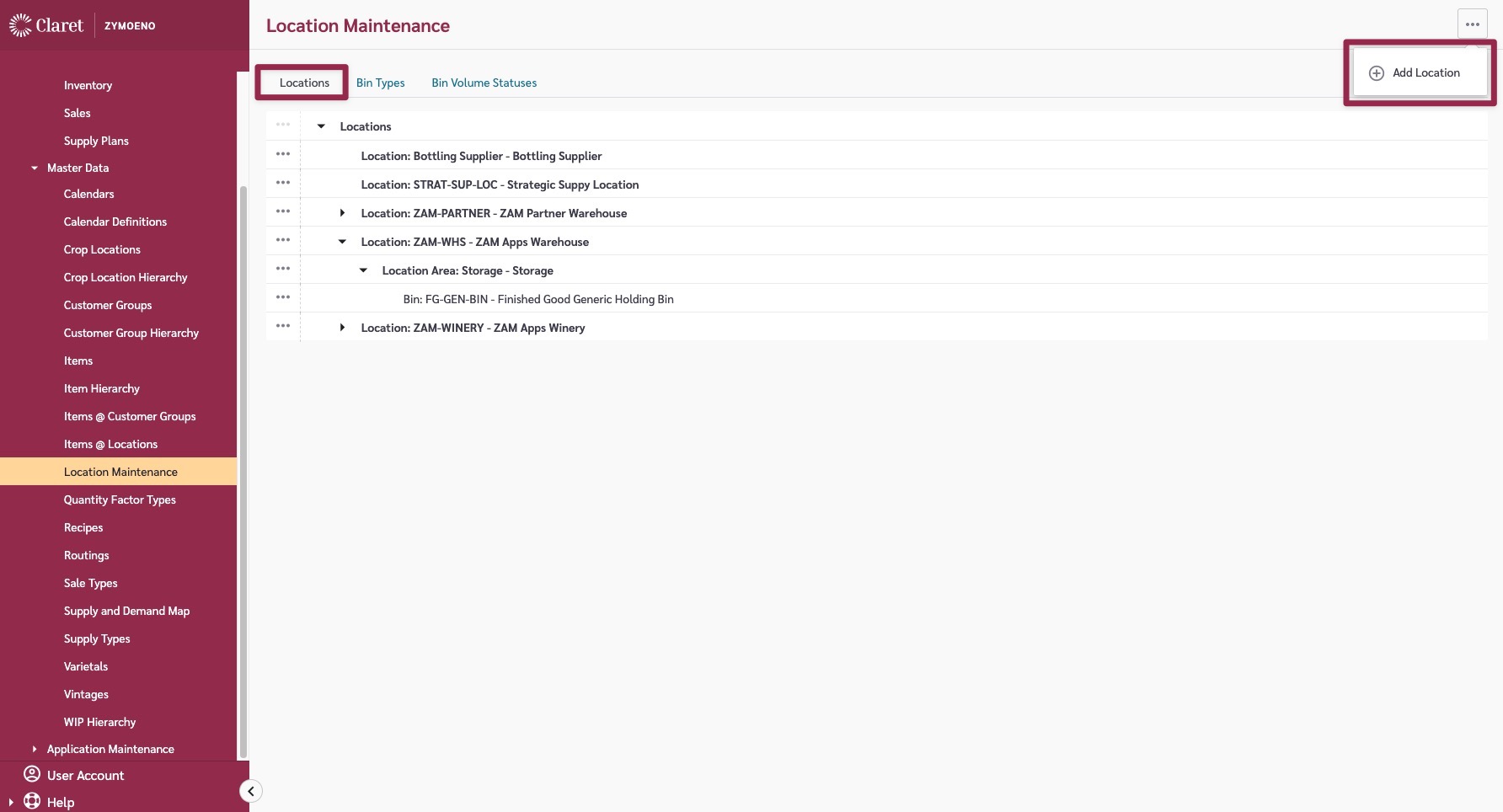Collapse the Master Data sidebar section
Image resolution: width=1503 pixels, height=812 pixels.
(35, 168)
